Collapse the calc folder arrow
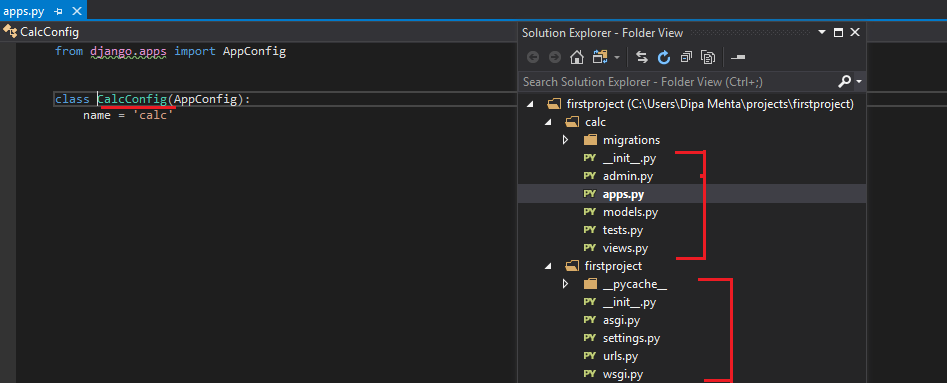 [548, 122]
